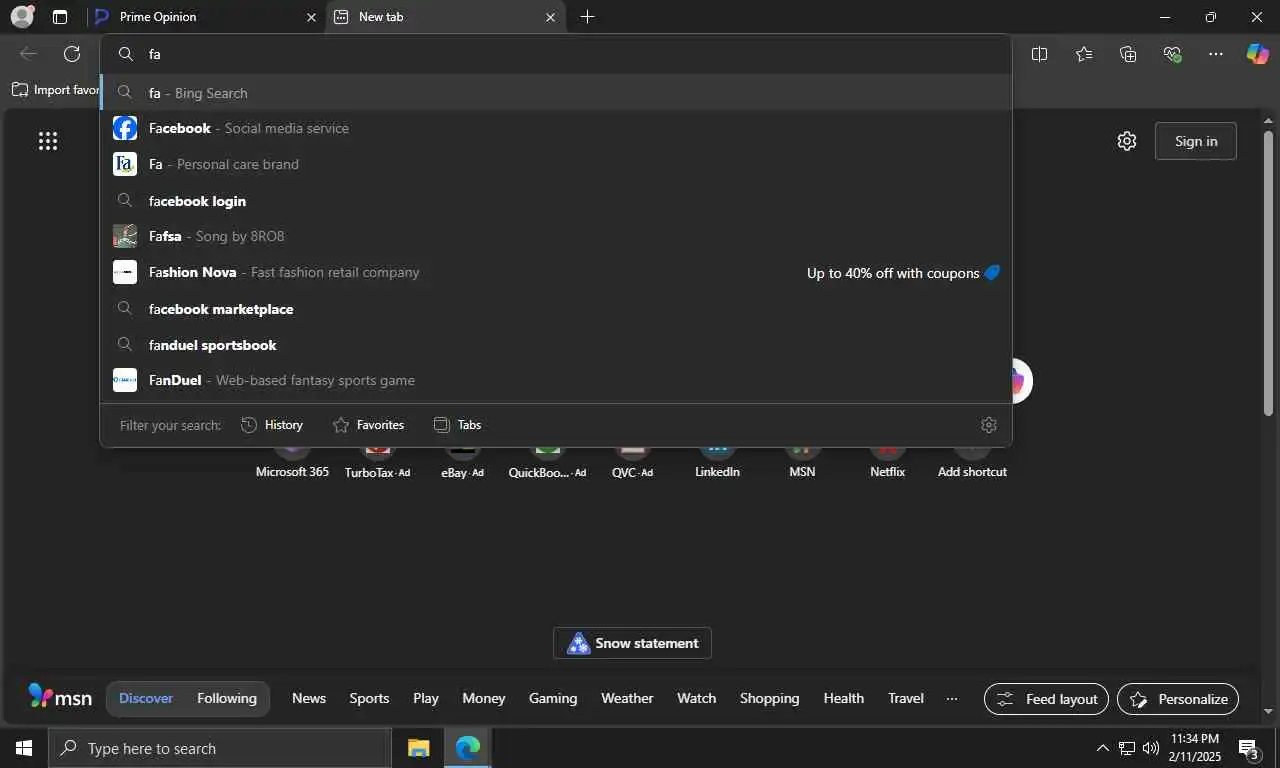Open the Collections icon in toolbar
Viewport: 1280px width, 768px height.
pos(1128,54)
